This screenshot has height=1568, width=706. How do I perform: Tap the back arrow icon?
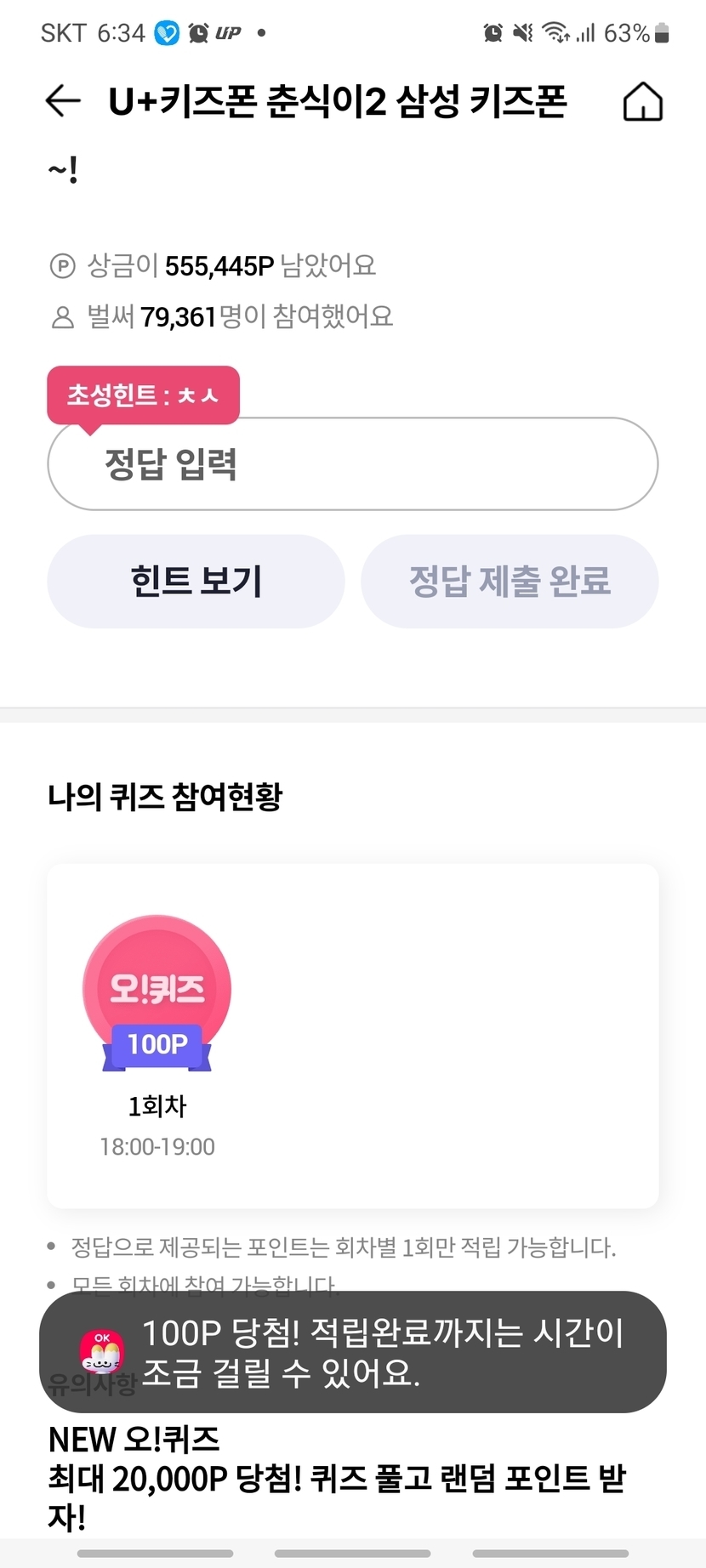point(63,102)
